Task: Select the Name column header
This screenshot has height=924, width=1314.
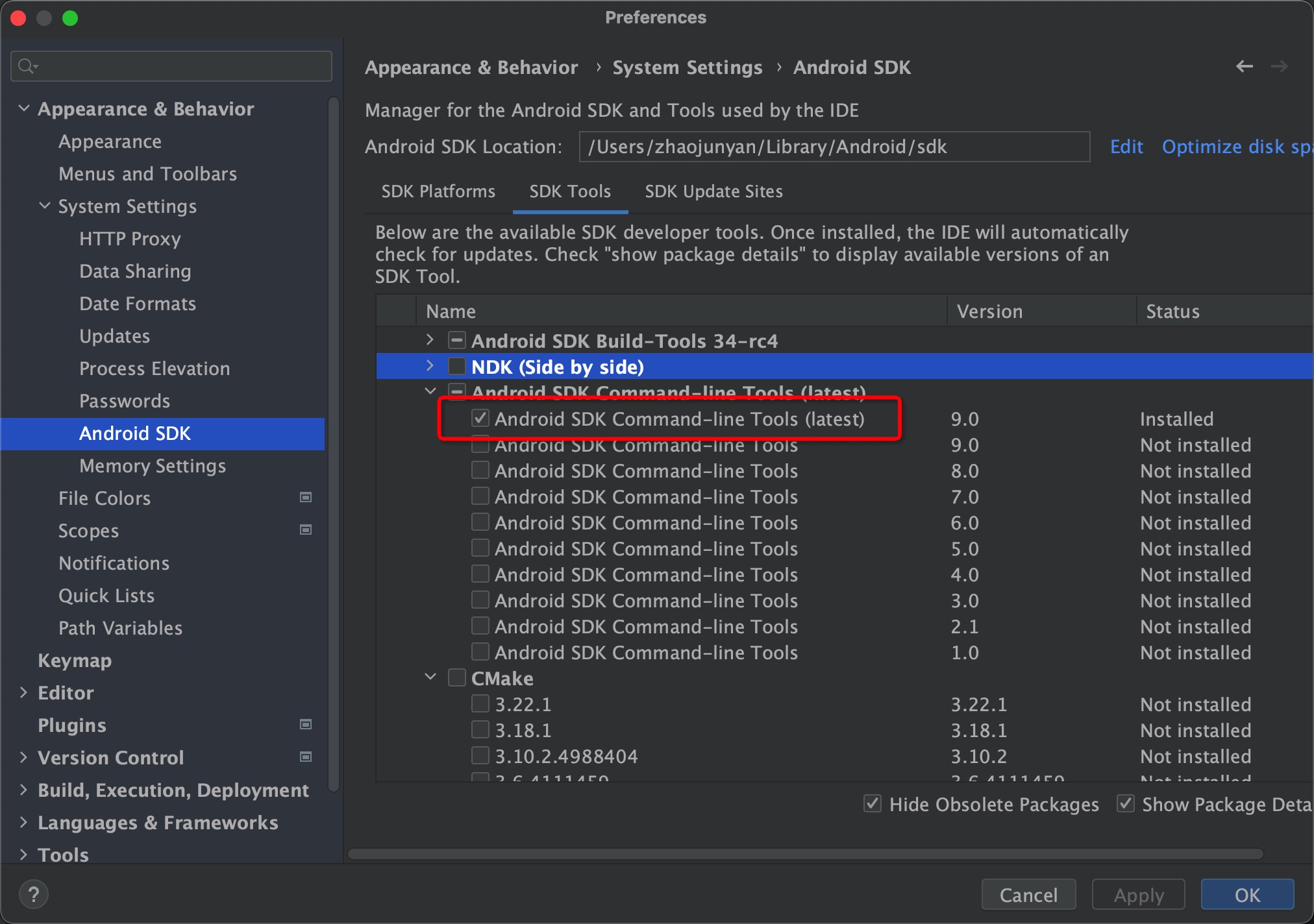Action: click(681, 311)
